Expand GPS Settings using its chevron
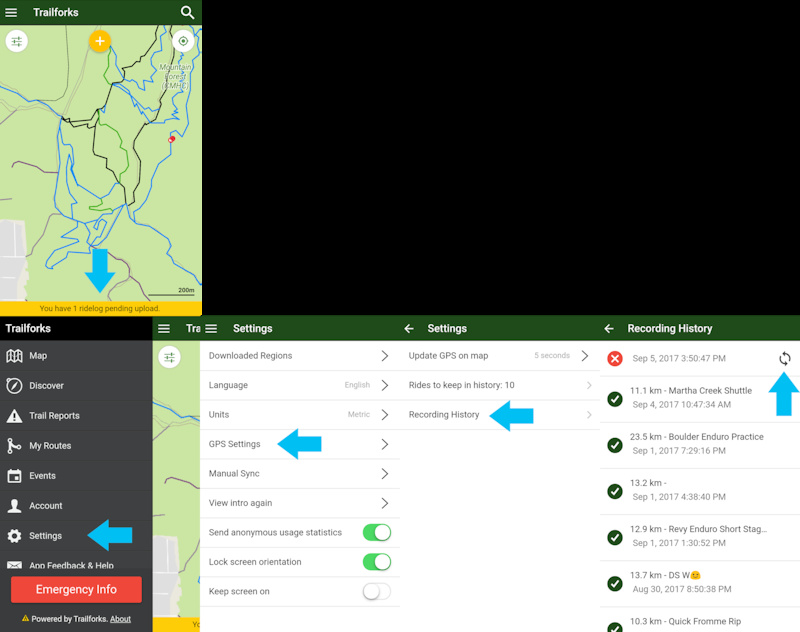The width and height of the screenshot is (800, 632). pos(385,444)
